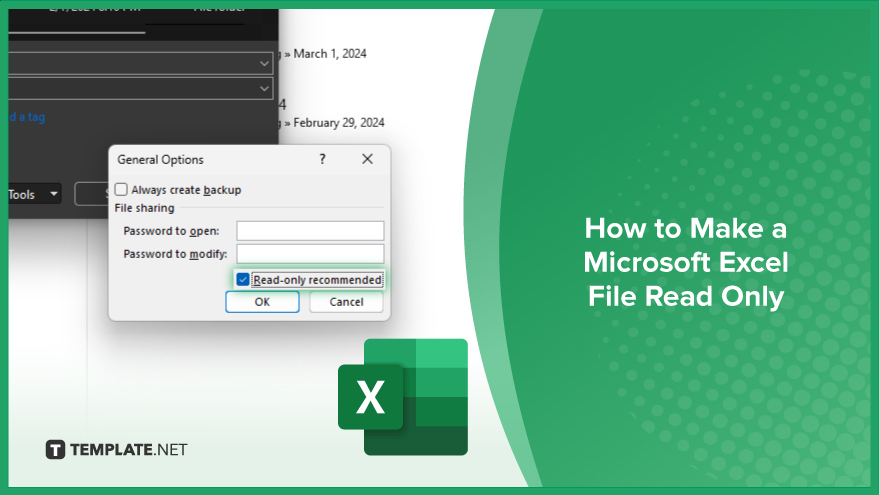Screen dimensions: 880x495
Task: Check the Always create backup checkbox
Action: pos(121,190)
